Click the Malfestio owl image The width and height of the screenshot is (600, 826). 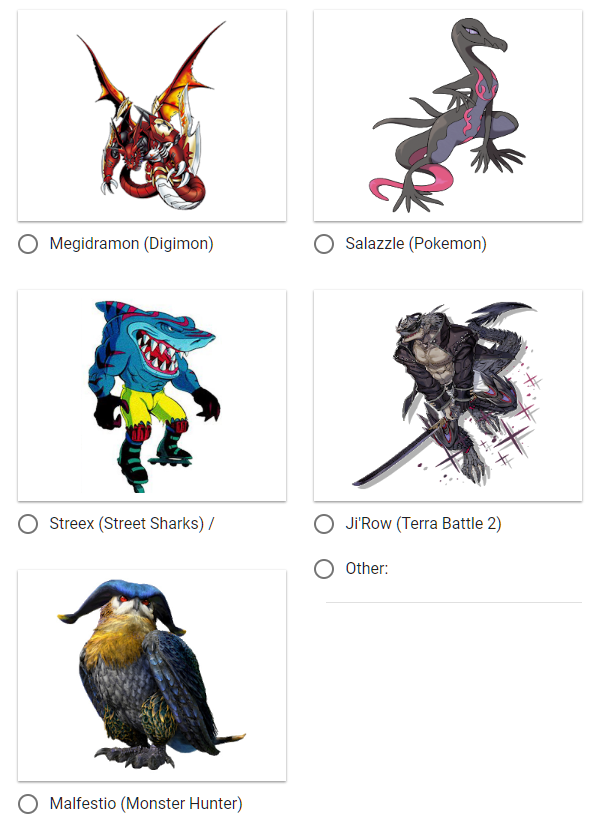click(x=152, y=675)
